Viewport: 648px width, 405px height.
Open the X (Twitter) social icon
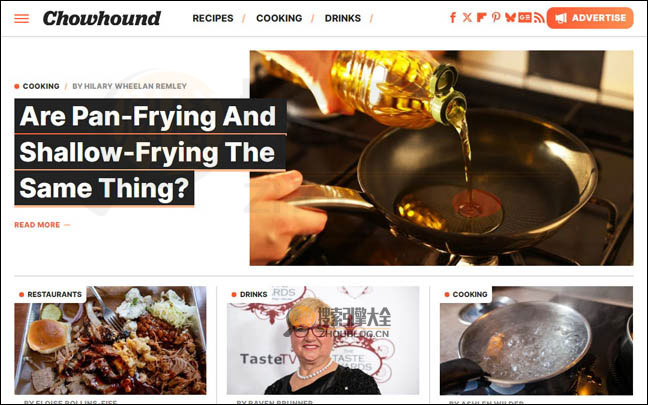pos(467,17)
